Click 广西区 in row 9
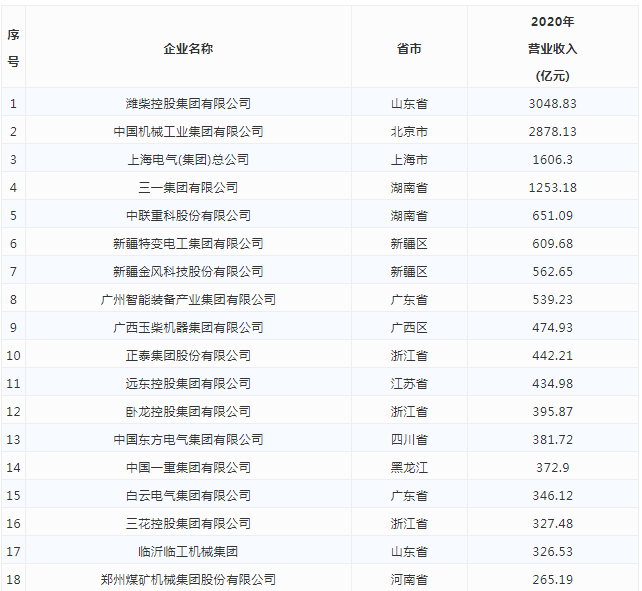 tap(409, 328)
